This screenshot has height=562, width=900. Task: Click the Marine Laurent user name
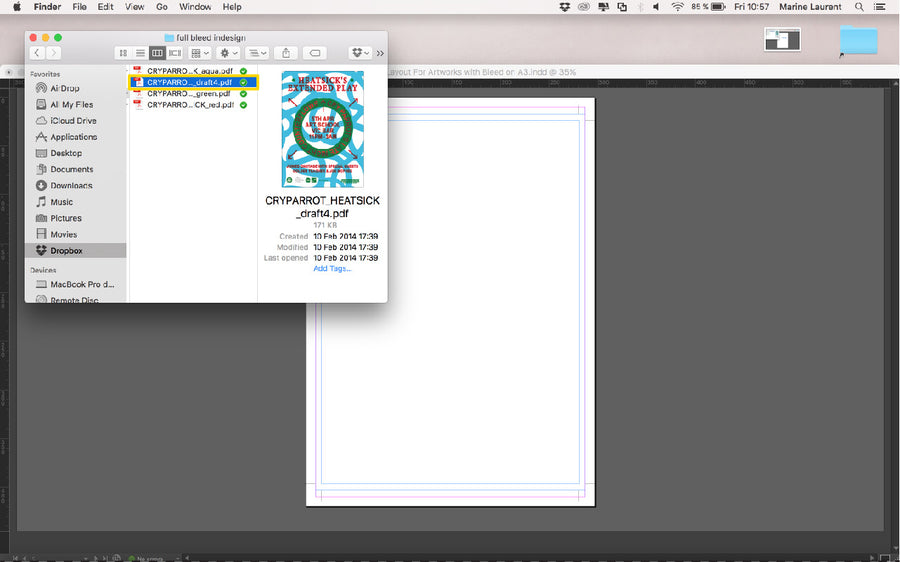[x=810, y=7]
